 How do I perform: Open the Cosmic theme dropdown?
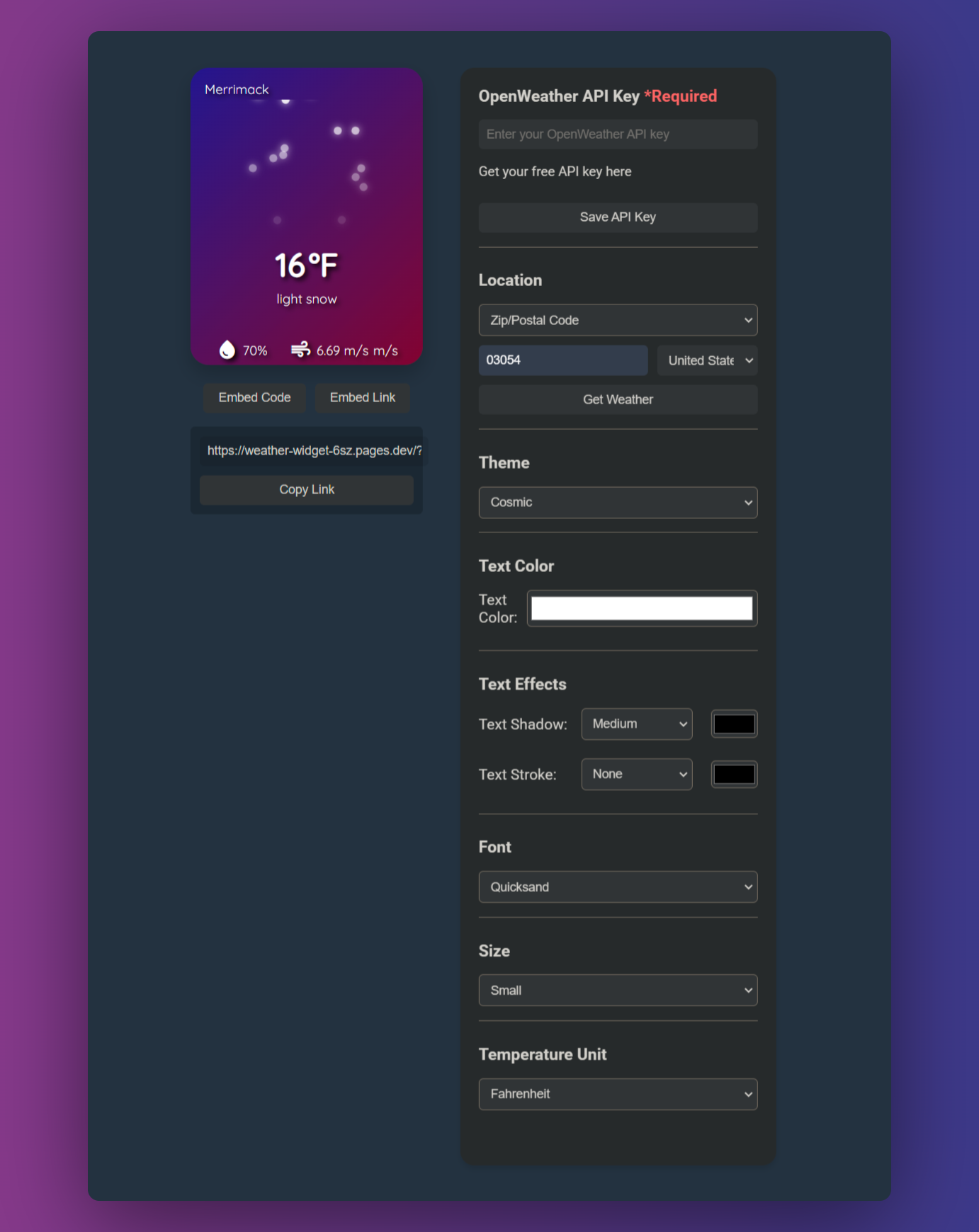pos(618,503)
